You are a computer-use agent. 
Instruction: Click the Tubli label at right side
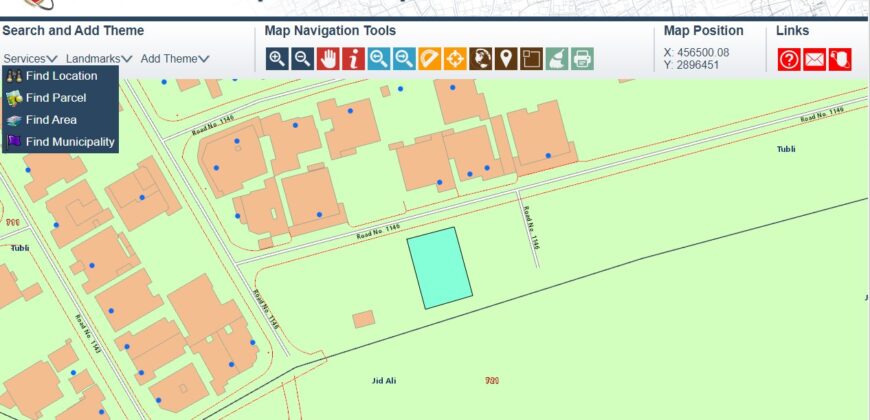786,149
